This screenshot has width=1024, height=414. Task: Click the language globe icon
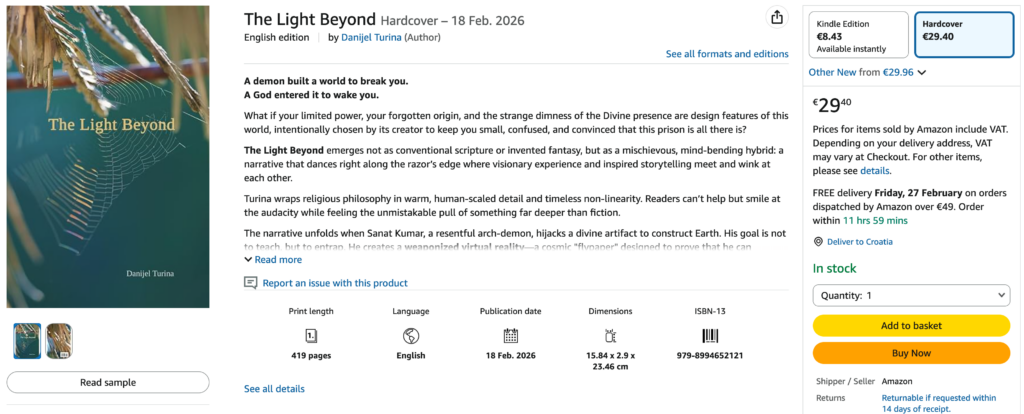pos(410,336)
